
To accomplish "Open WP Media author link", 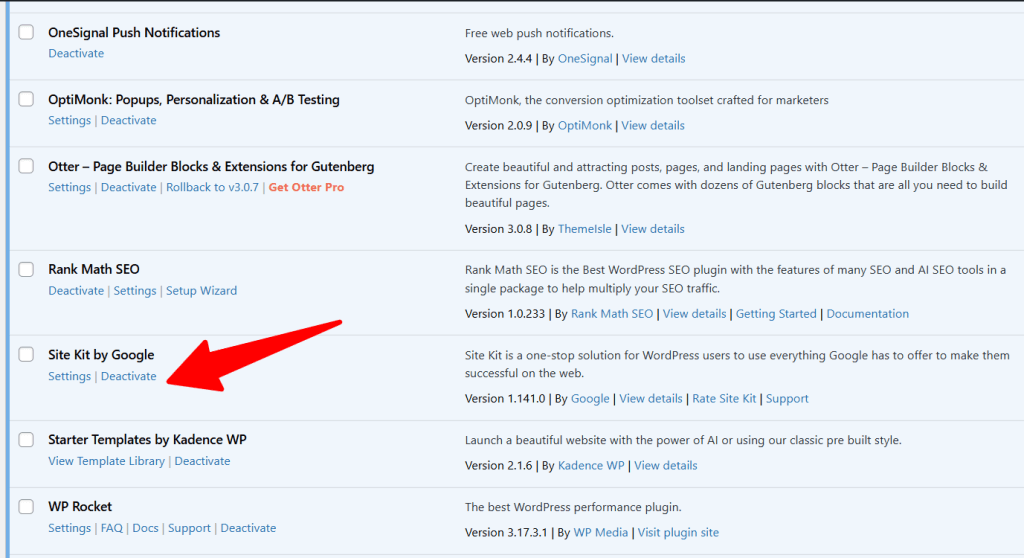I will (600, 533).
